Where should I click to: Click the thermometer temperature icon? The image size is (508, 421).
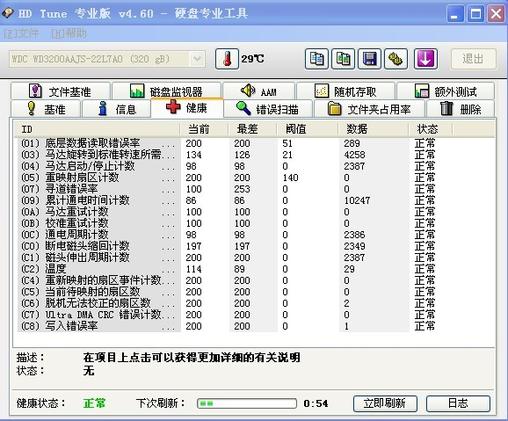(227, 59)
